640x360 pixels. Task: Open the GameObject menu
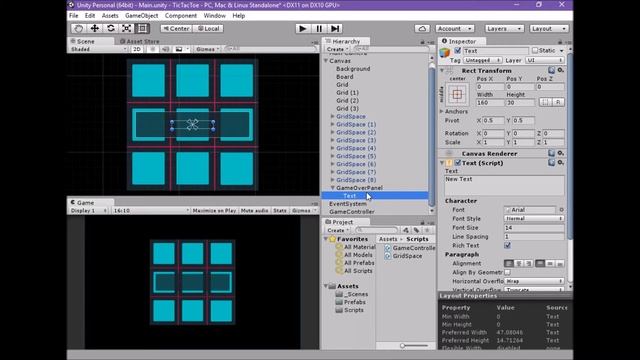(142, 16)
